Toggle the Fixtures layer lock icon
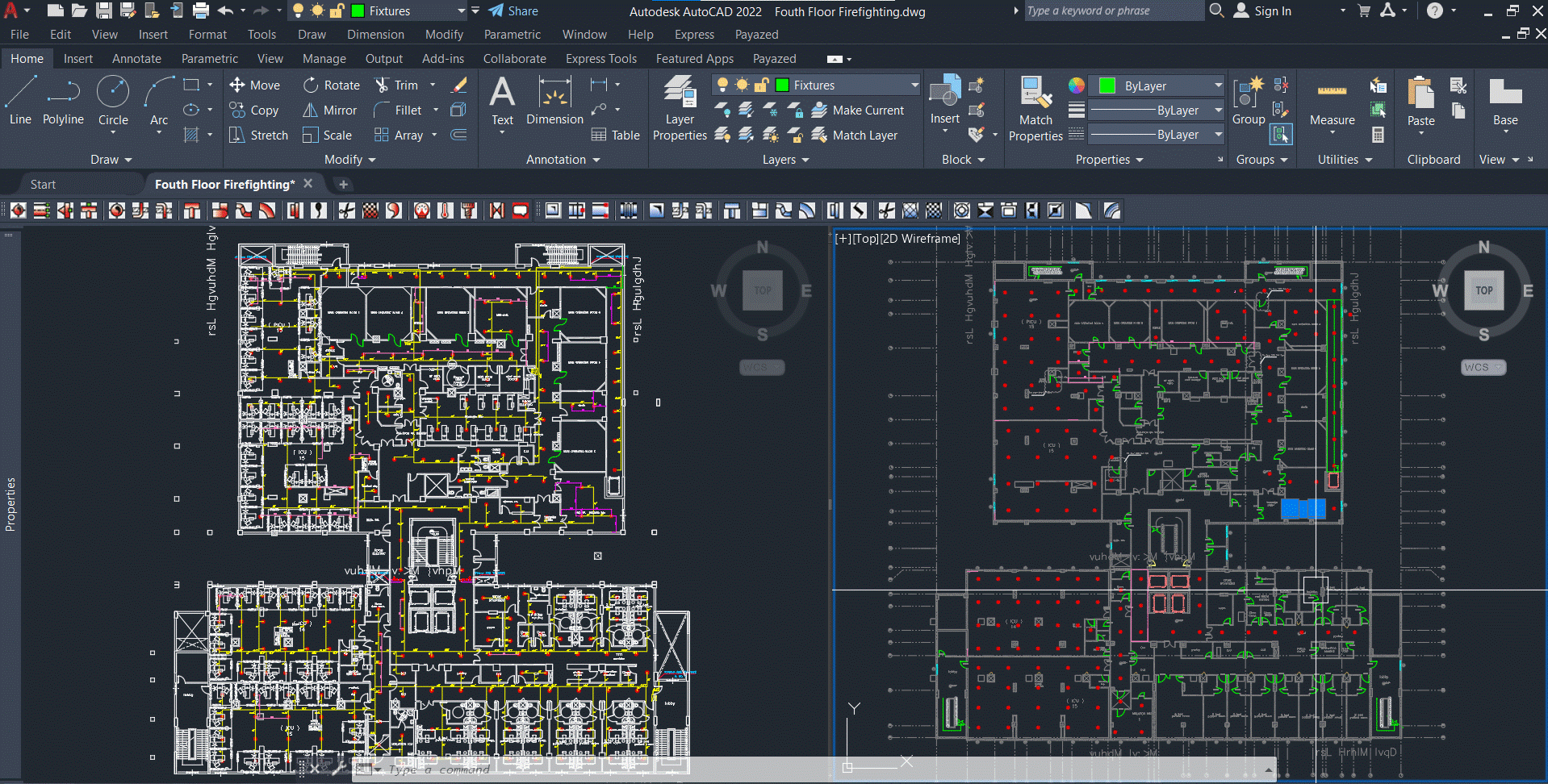The height and width of the screenshot is (784, 1548). tap(761, 85)
